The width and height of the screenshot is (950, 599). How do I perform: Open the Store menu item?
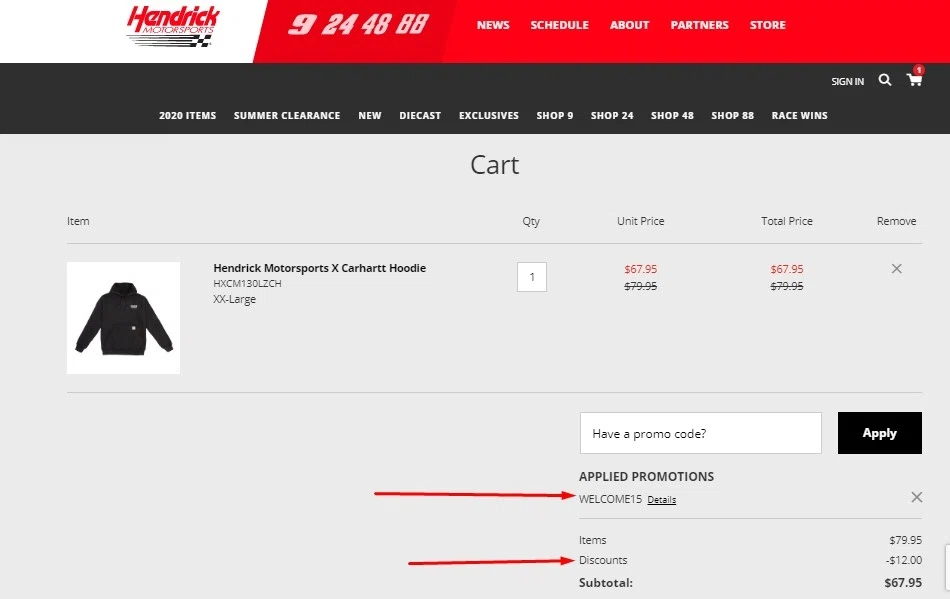point(768,25)
